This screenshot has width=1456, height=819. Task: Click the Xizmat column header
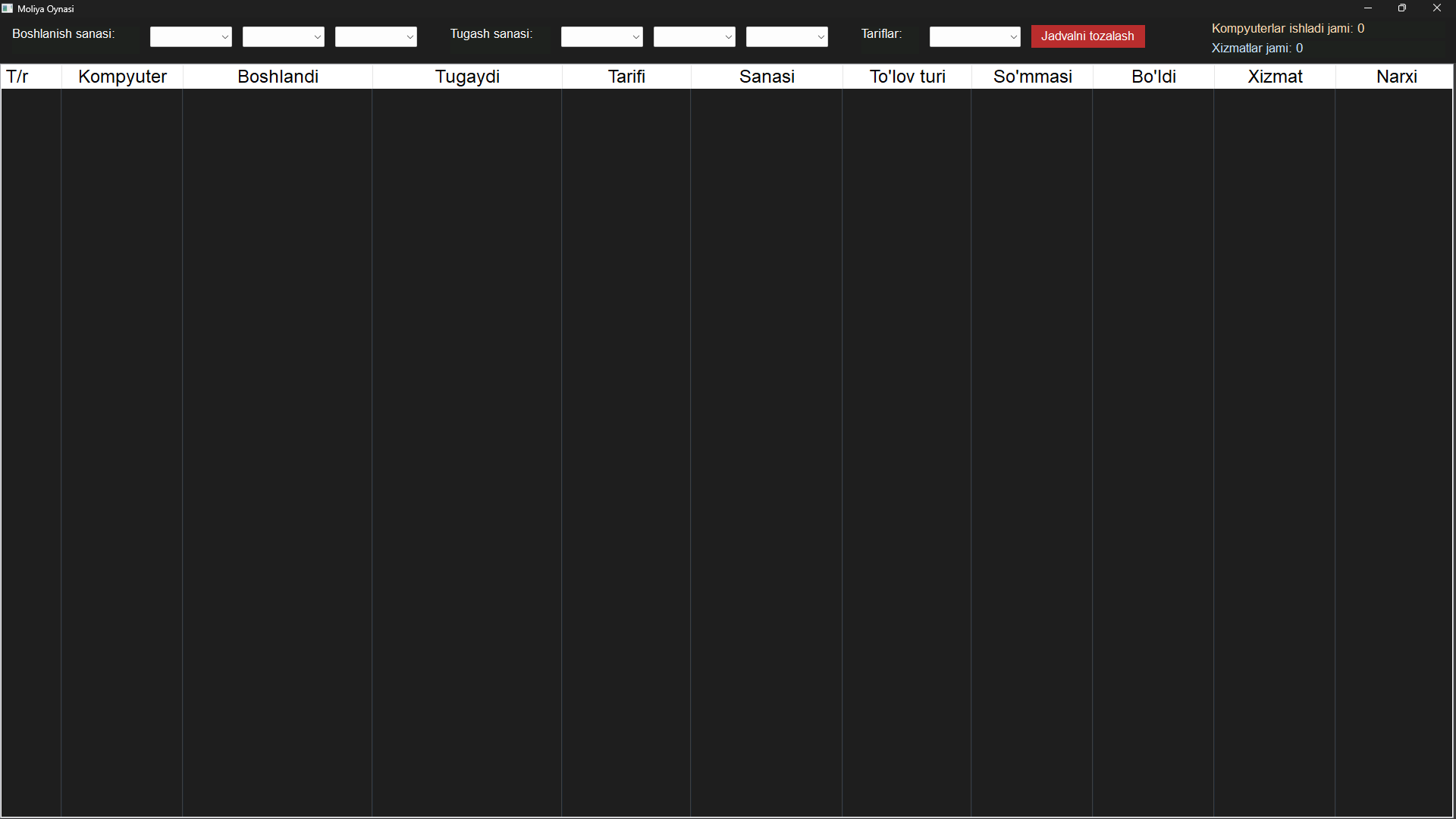1275,77
